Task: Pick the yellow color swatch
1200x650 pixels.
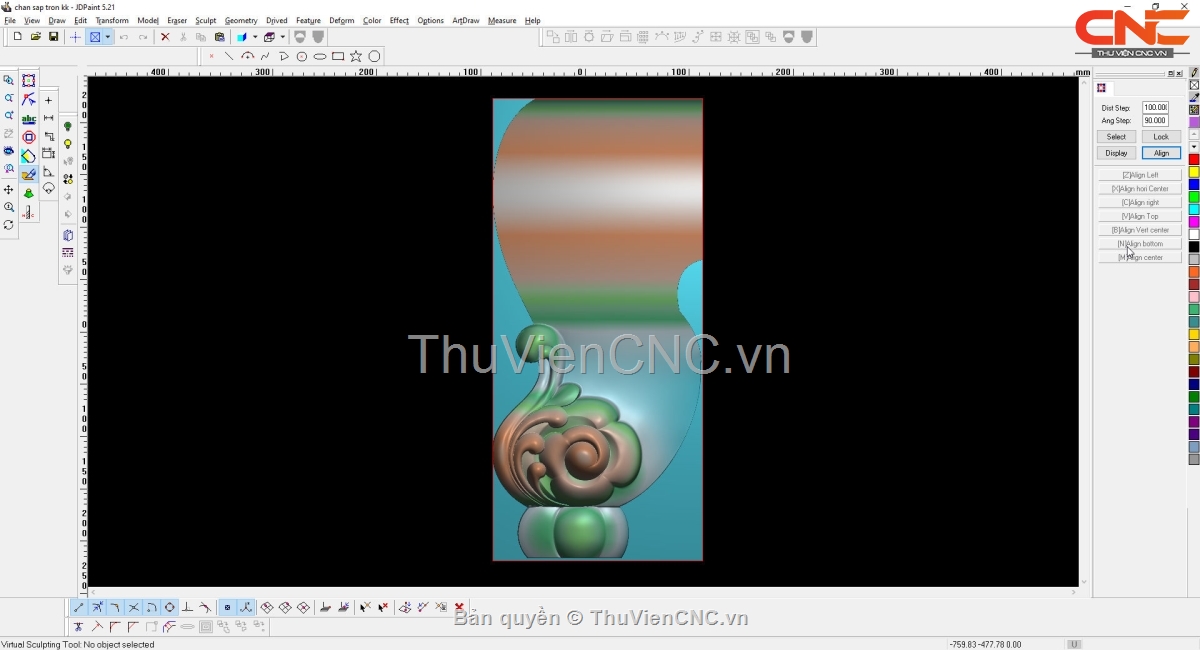Action: coord(1194,172)
